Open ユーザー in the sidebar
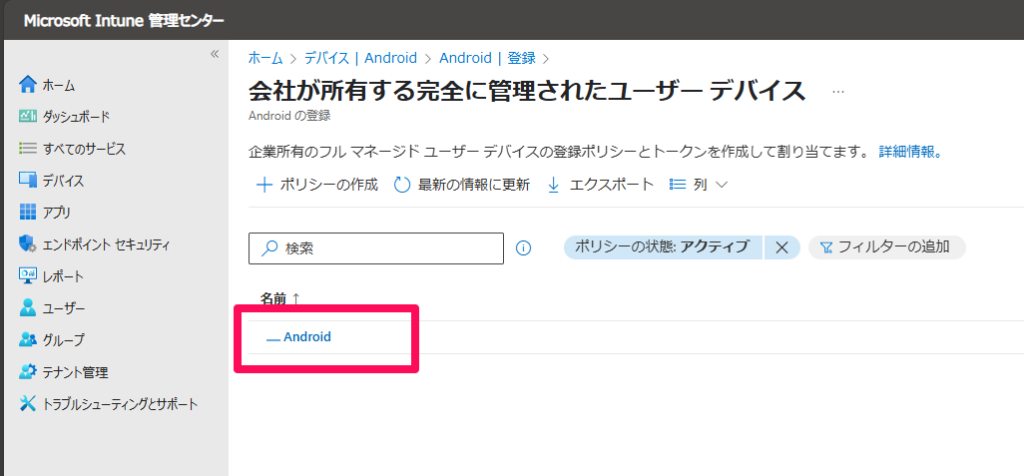 click(63, 309)
